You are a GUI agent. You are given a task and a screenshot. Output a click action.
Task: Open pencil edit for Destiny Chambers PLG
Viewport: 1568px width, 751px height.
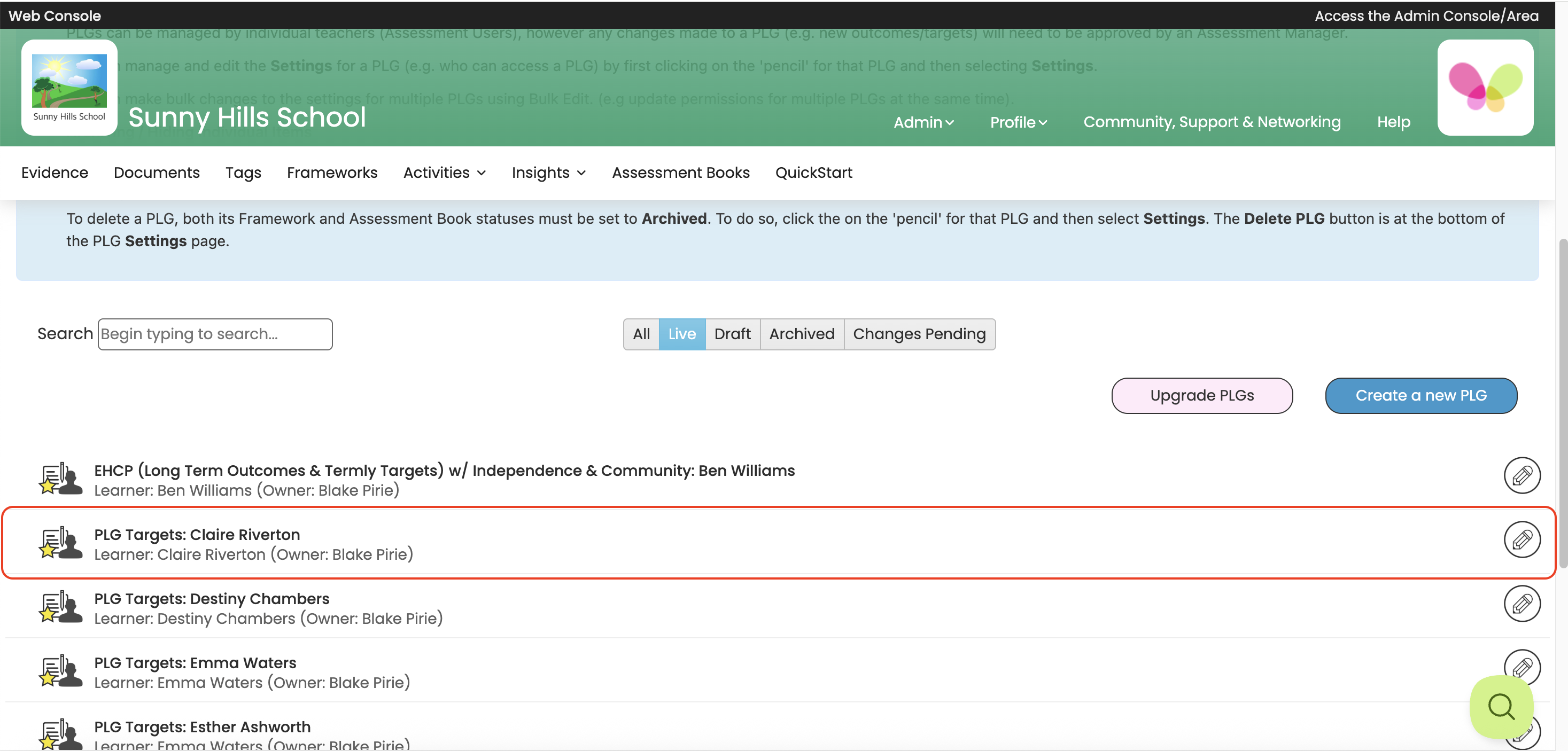tap(1521, 604)
